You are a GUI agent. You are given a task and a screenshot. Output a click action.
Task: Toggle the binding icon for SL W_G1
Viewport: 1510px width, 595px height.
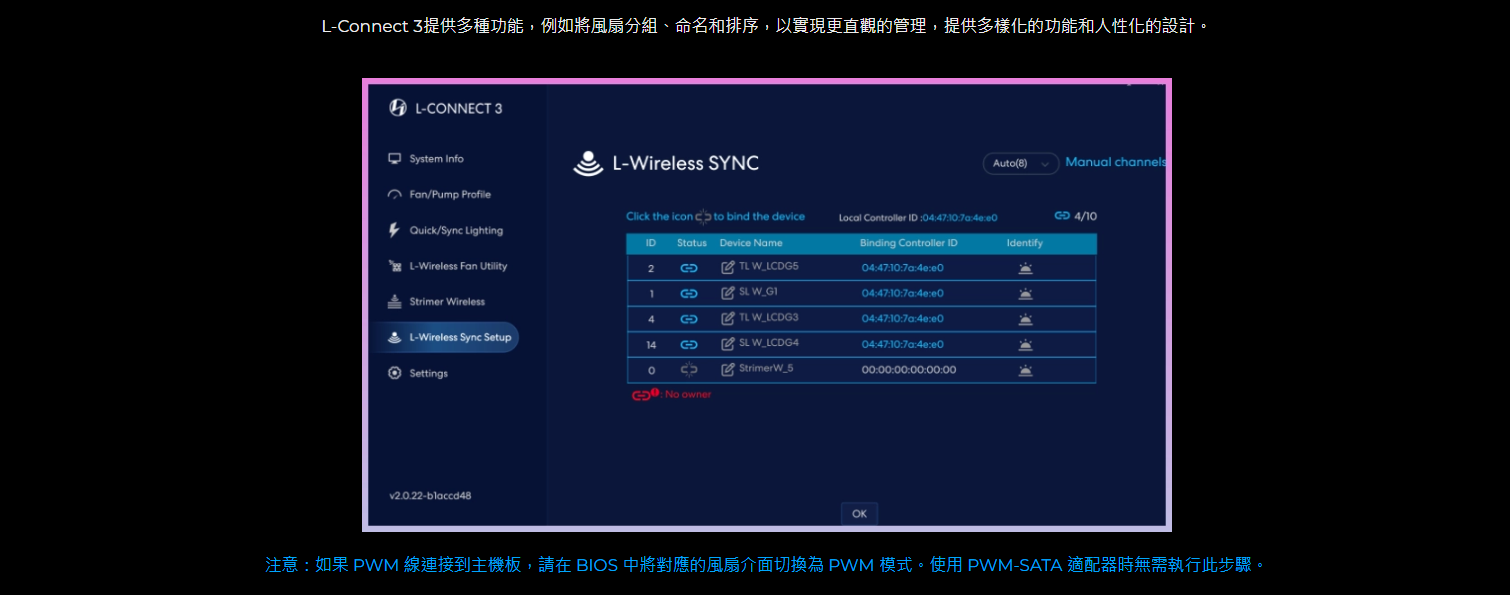point(688,294)
